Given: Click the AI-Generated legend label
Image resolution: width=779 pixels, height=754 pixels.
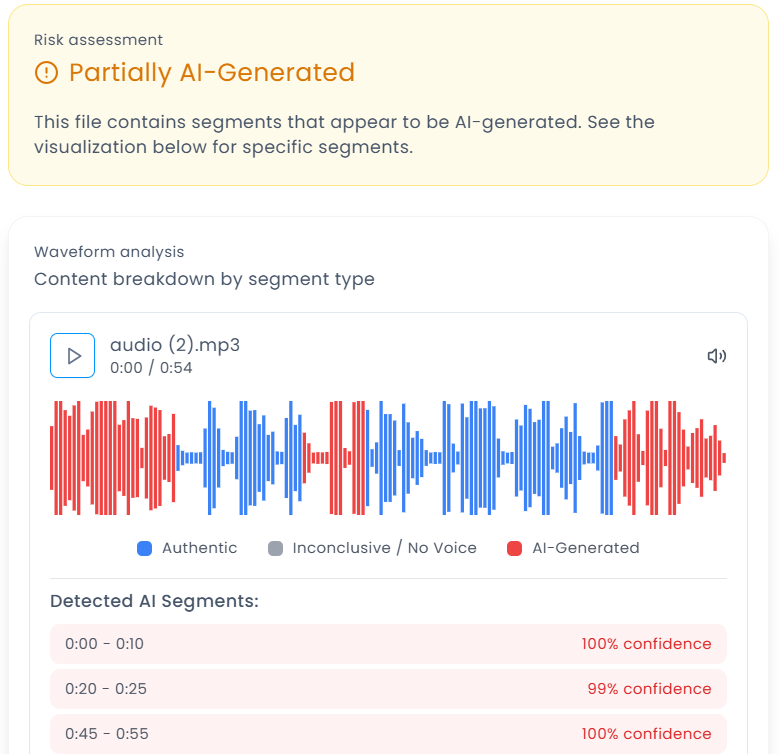Looking at the screenshot, I should pyautogui.click(x=585, y=548).
